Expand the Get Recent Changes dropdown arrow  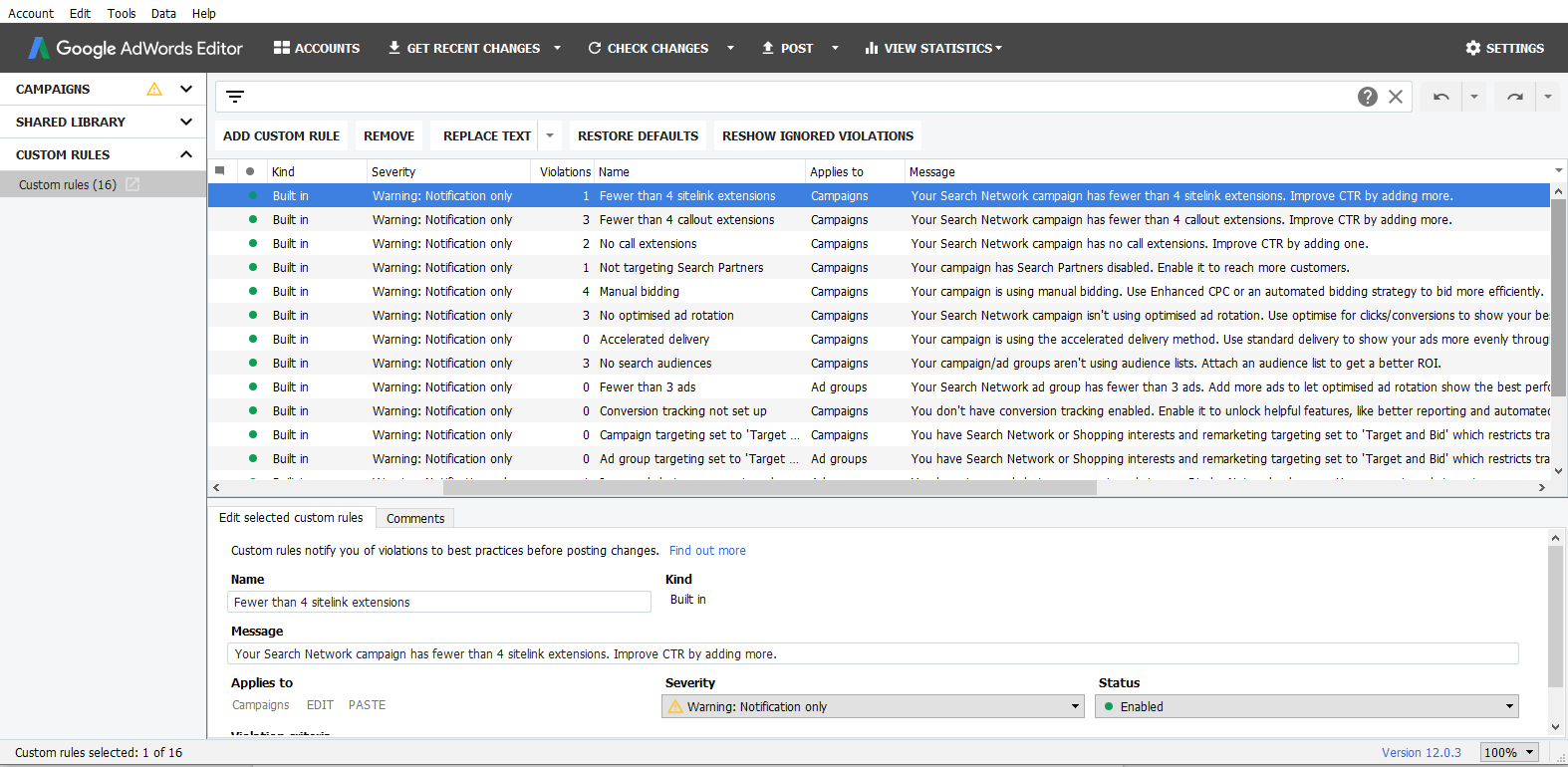pyautogui.click(x=557, y=48)
